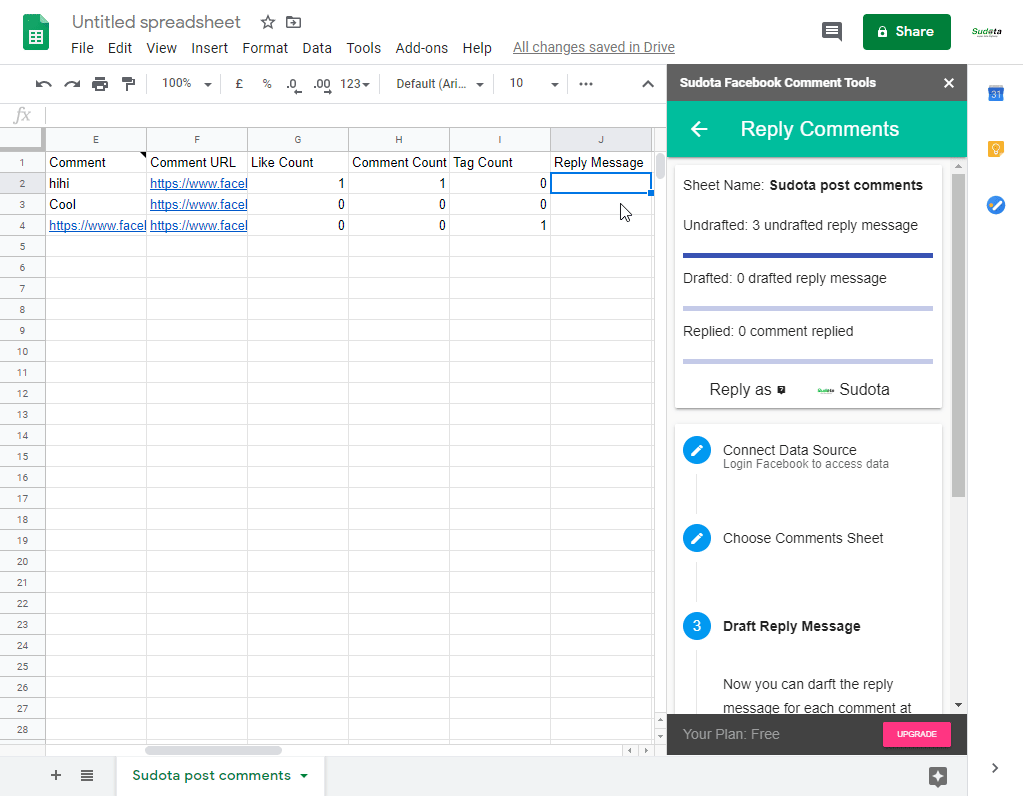
Task: Open more toolbar options ellipsis
Action: (x=586, y=84)
